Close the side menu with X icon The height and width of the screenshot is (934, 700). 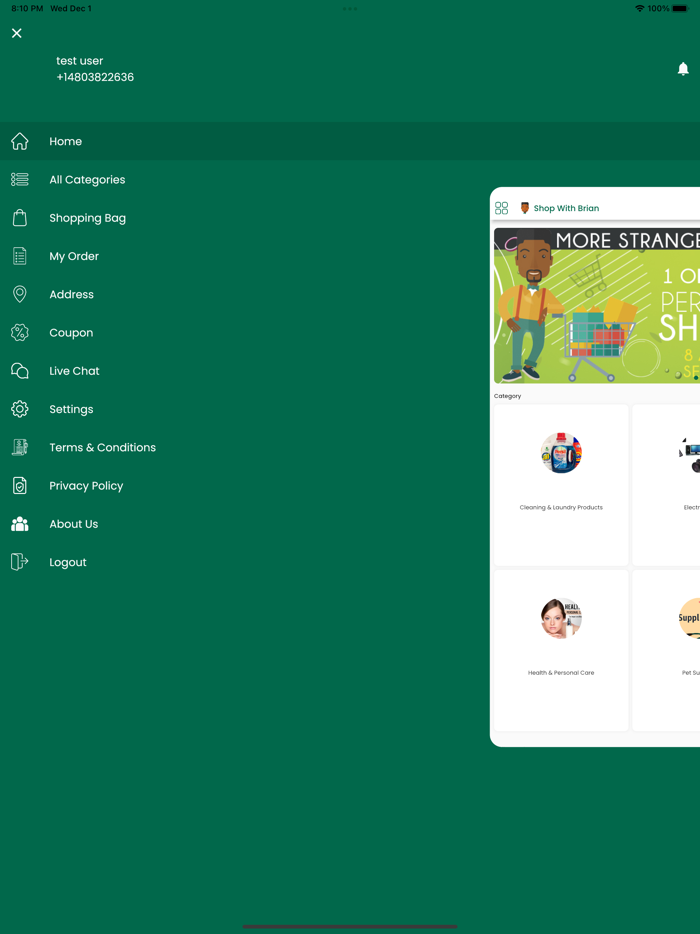[17, 33]
